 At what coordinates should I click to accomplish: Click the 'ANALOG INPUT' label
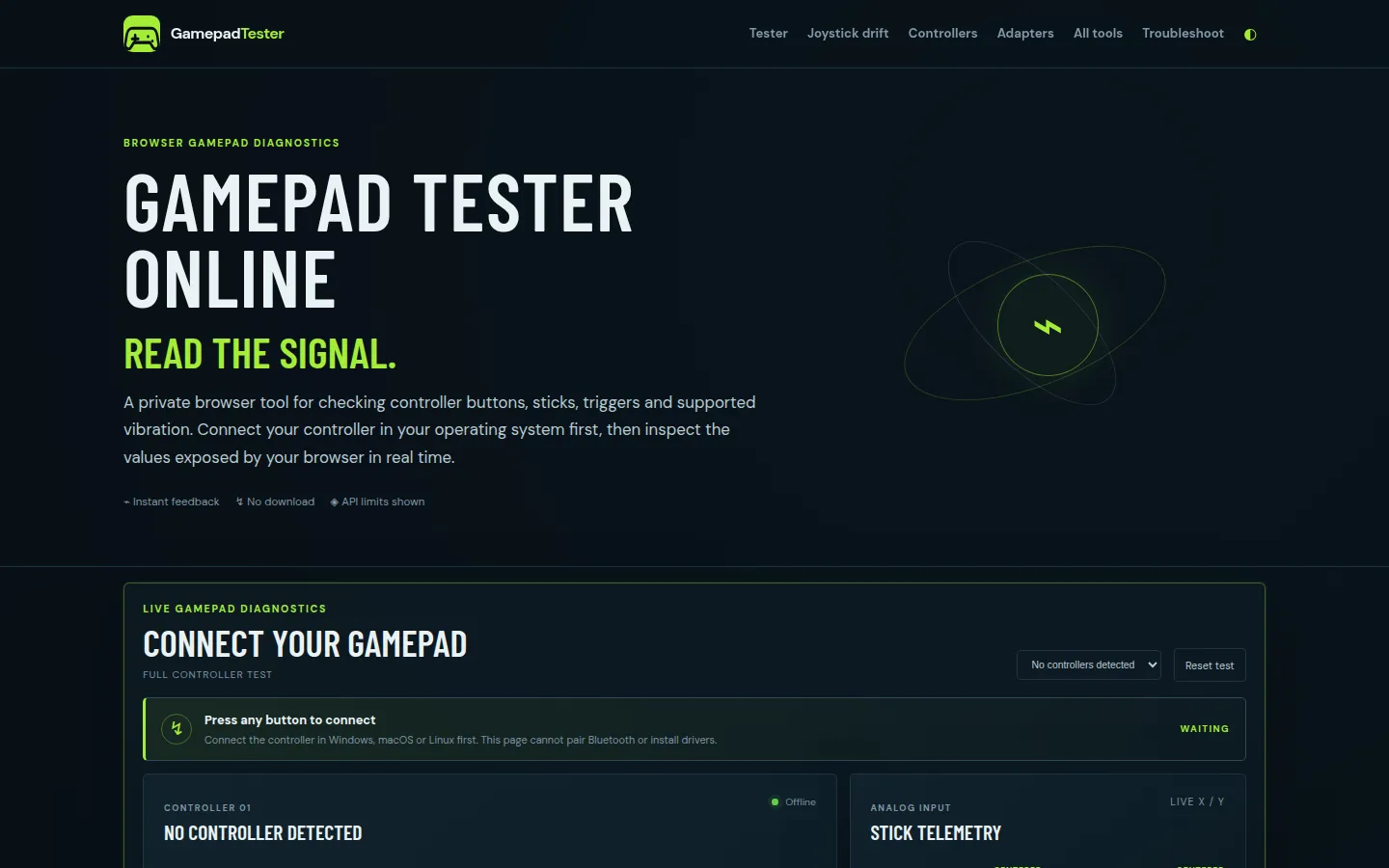click(911, 808)
